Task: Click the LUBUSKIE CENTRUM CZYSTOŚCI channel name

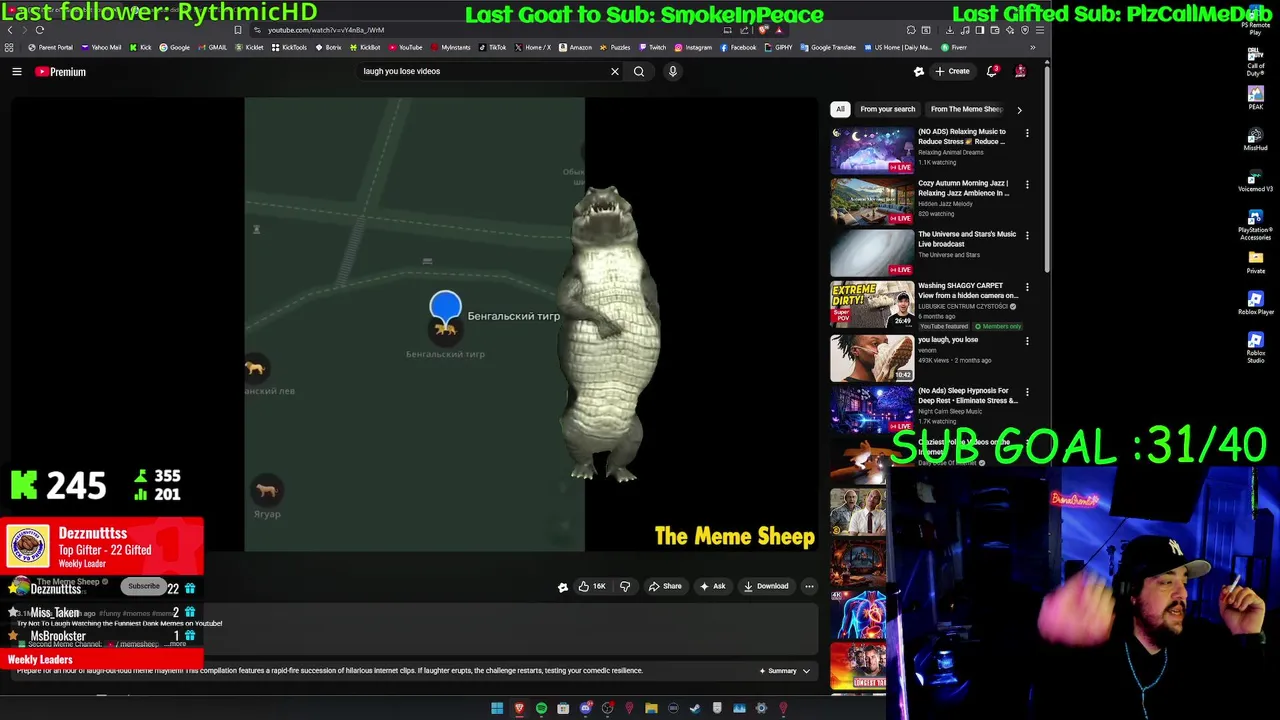Action: point(963,306)
